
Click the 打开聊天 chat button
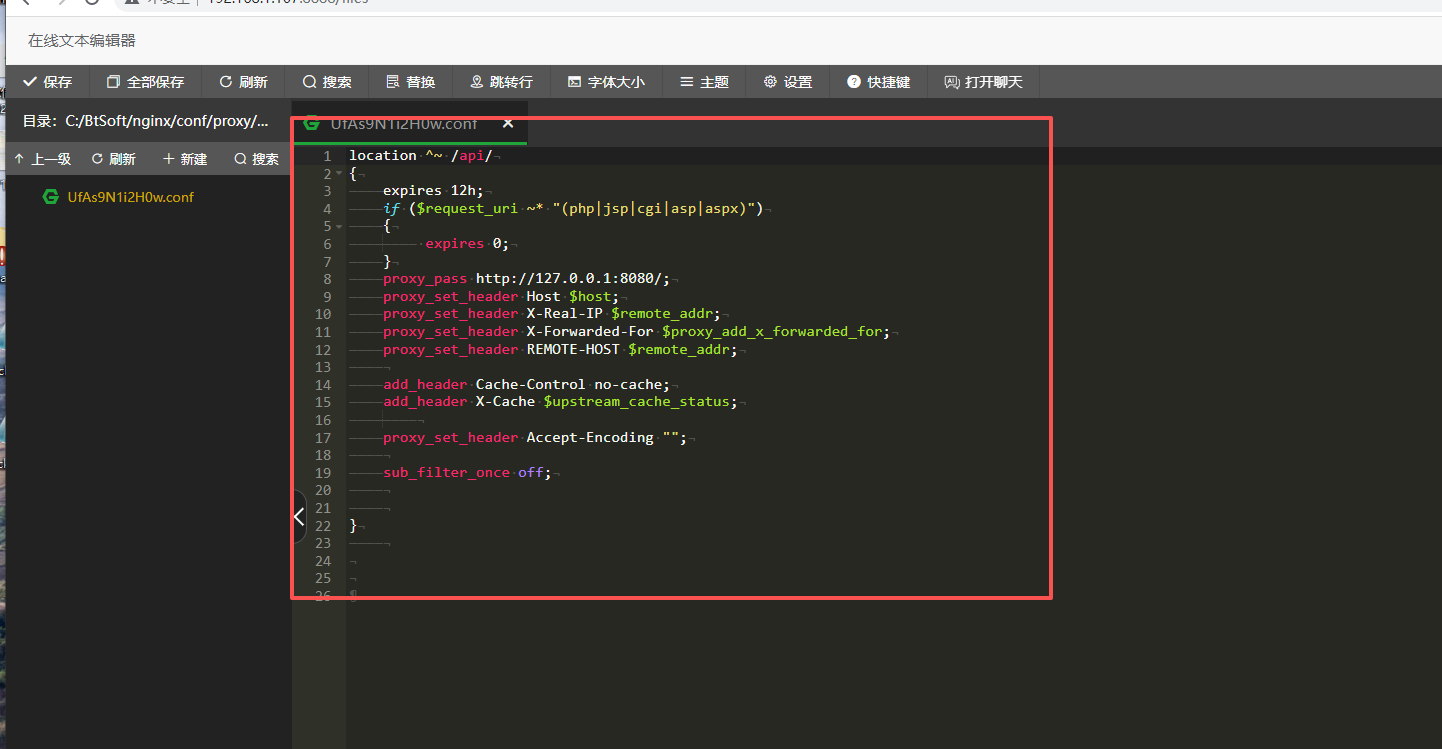point(983,82)
